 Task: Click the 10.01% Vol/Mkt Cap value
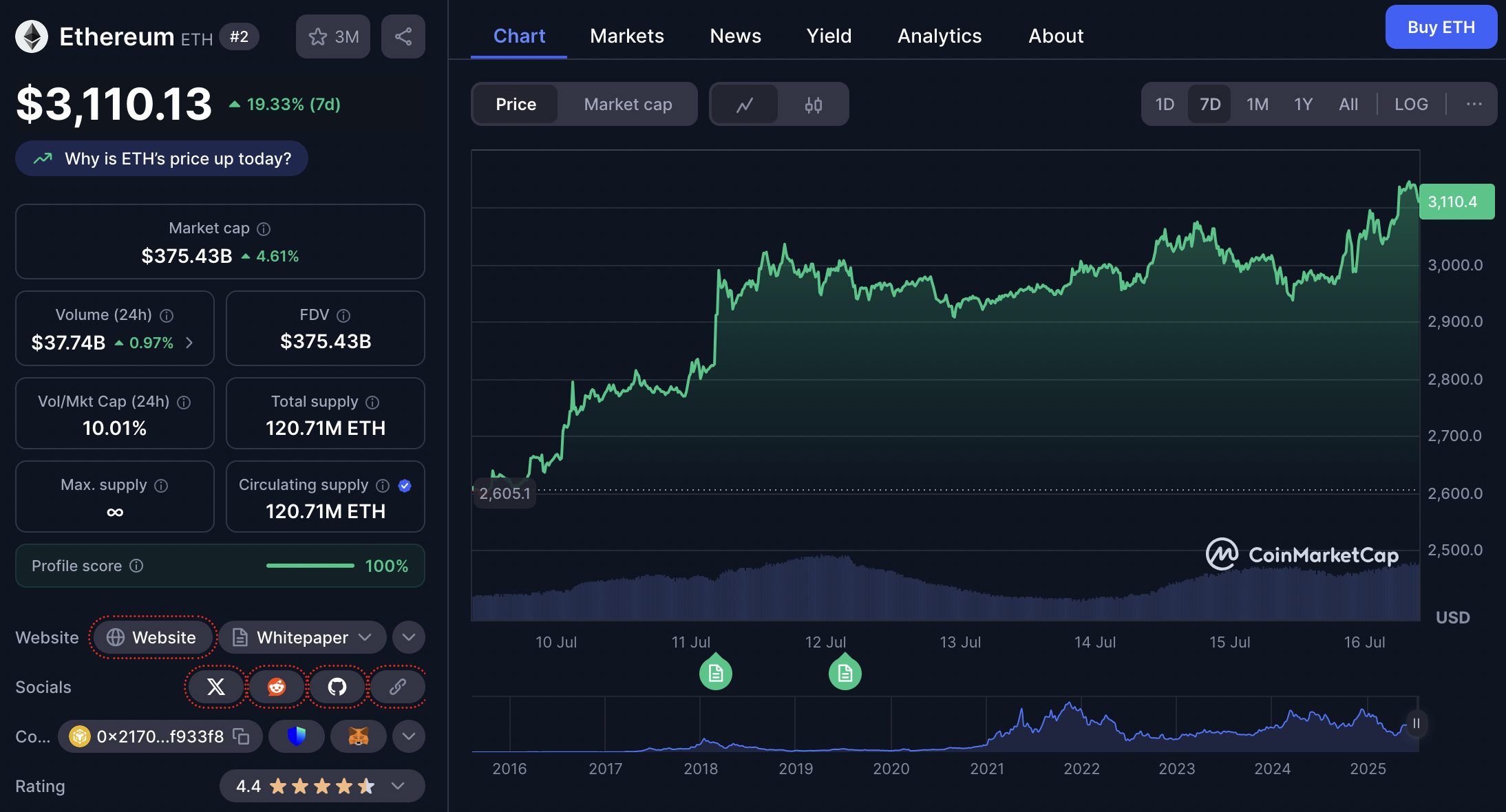click(x=114, y=428)
